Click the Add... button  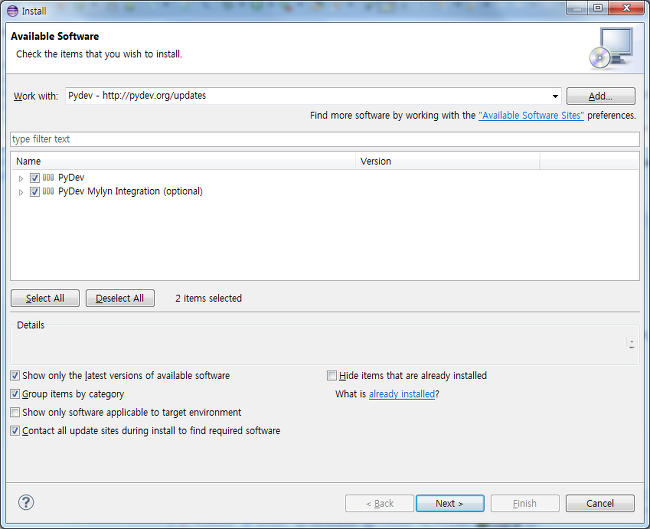point(601,96)
